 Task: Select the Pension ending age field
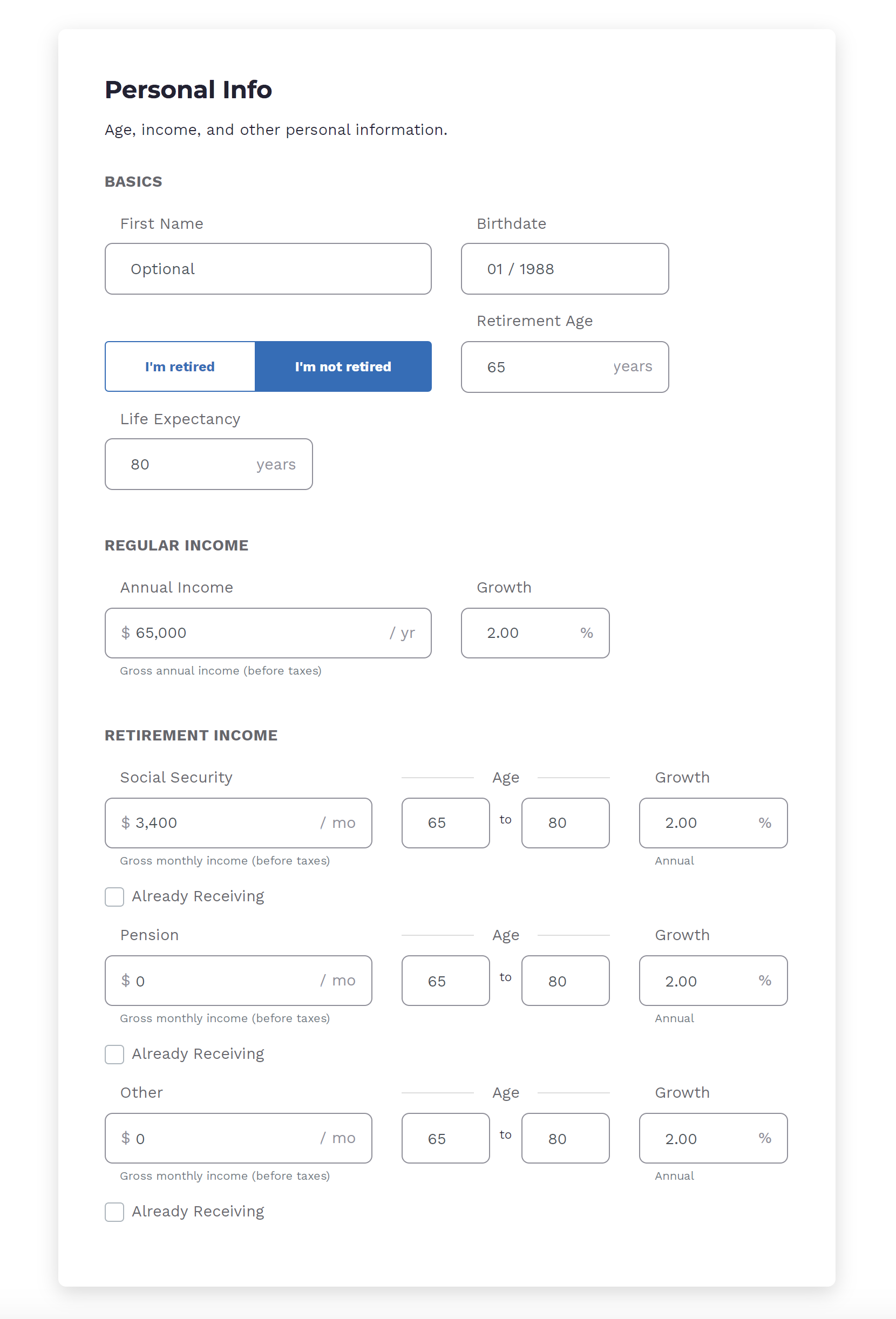click(x=565, y=981)
